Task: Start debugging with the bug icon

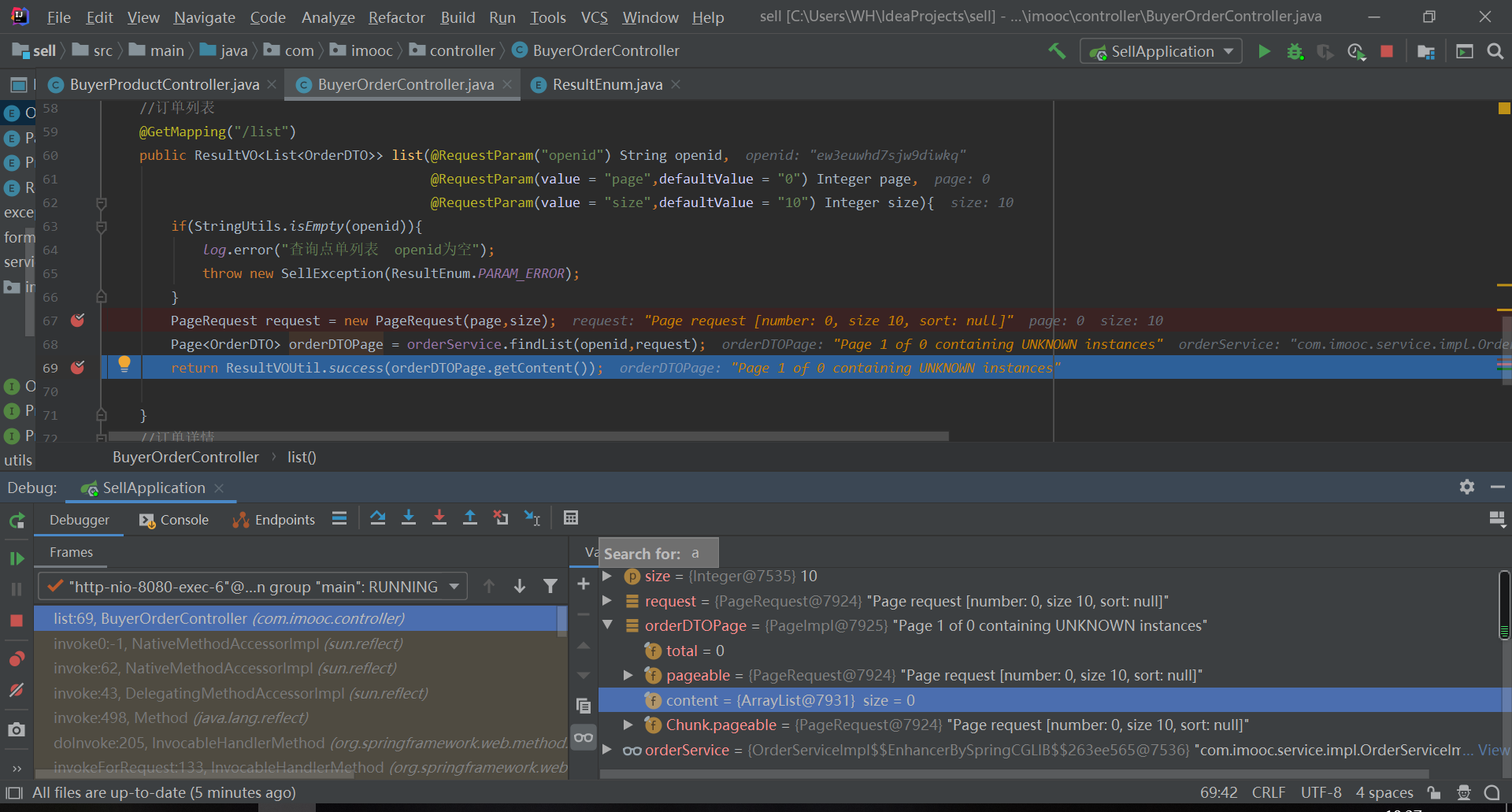Action: (1295, 51)
